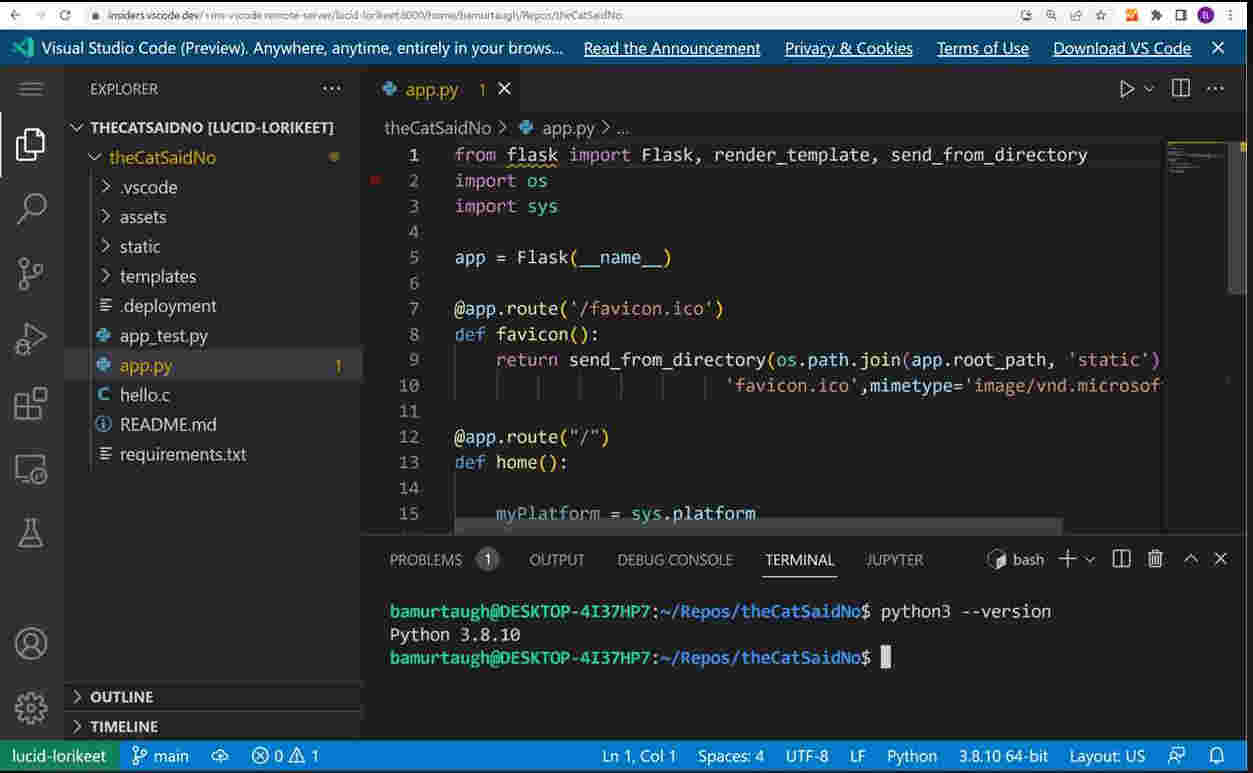Viewport: 1253px width, 773px height.
Task: Expand the OUTLINE section
Action: (212, 697)
